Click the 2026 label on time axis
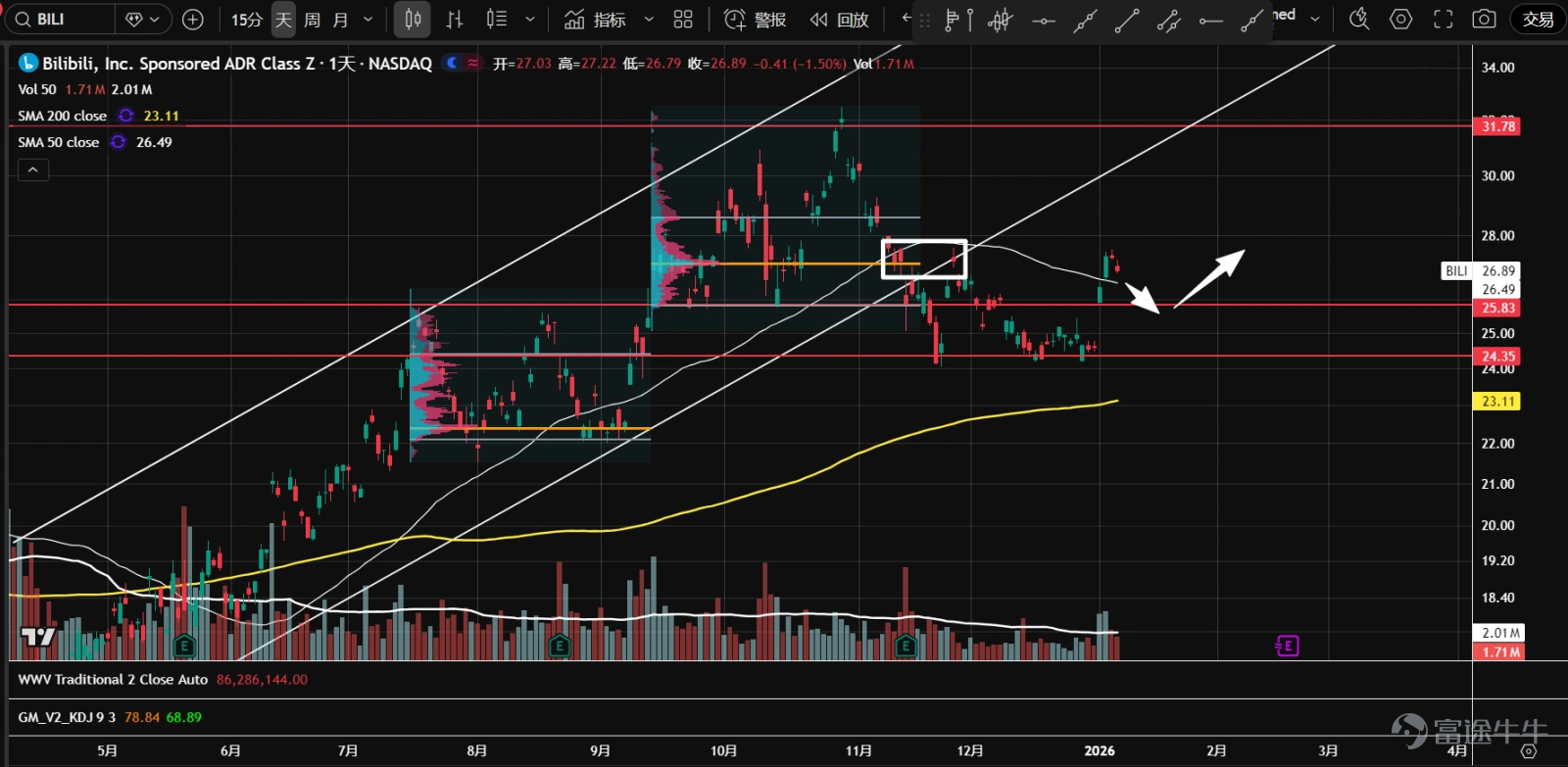This screenshot has width=1568, height=767. pos(1100,750)
